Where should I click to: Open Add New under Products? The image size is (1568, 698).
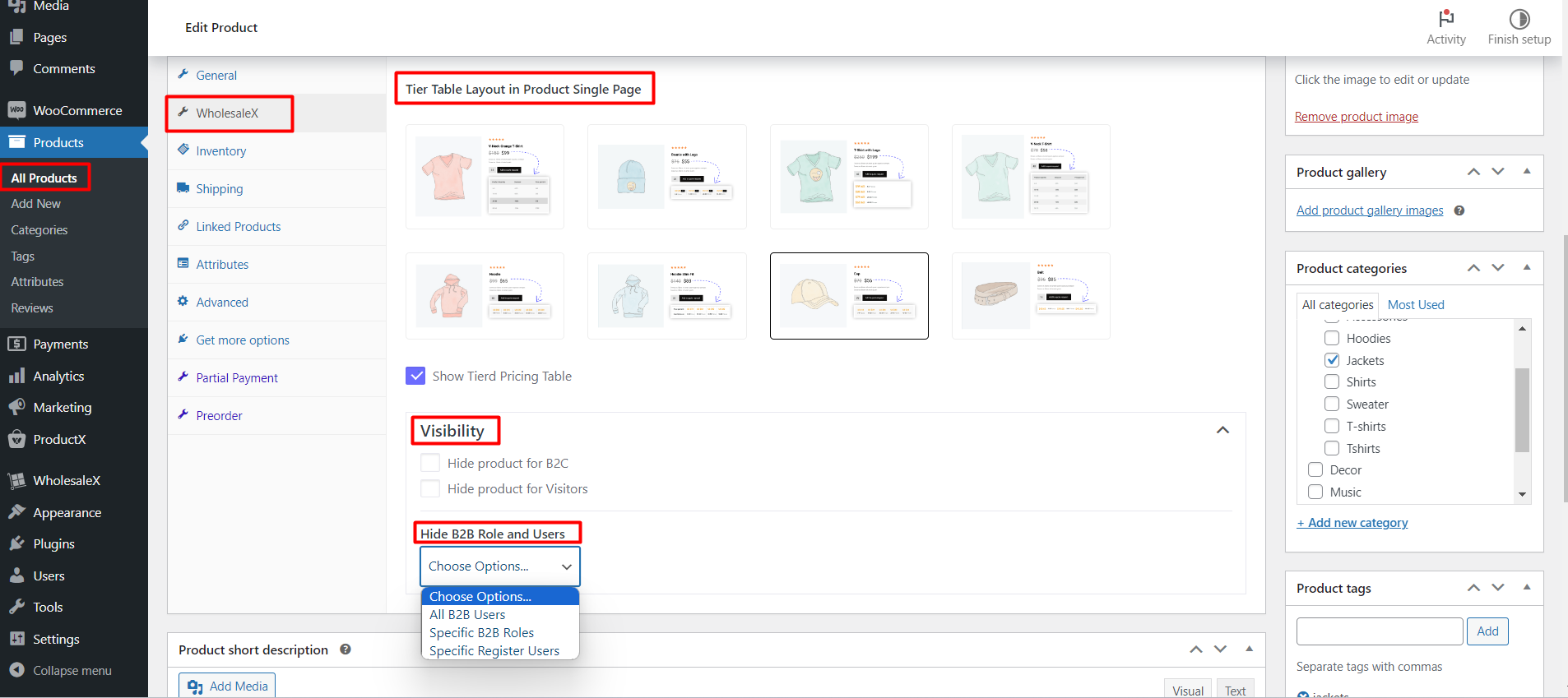pyautogui.click(x=35, y=204)
